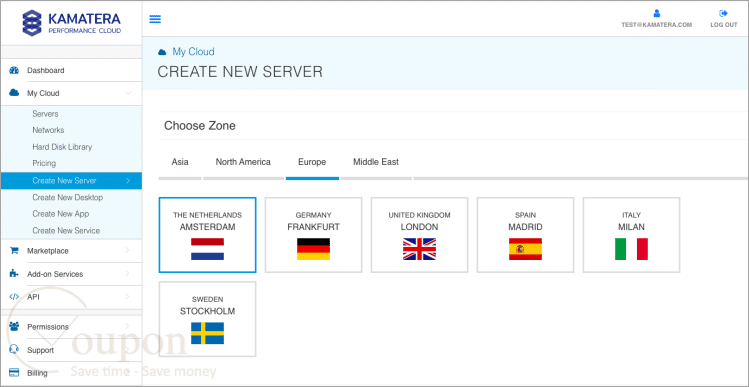The height and width of the screenshot is (387, 749).
Task: Open Networks in the sidebar
Action: pyautogui.click(x=48, y=130)
